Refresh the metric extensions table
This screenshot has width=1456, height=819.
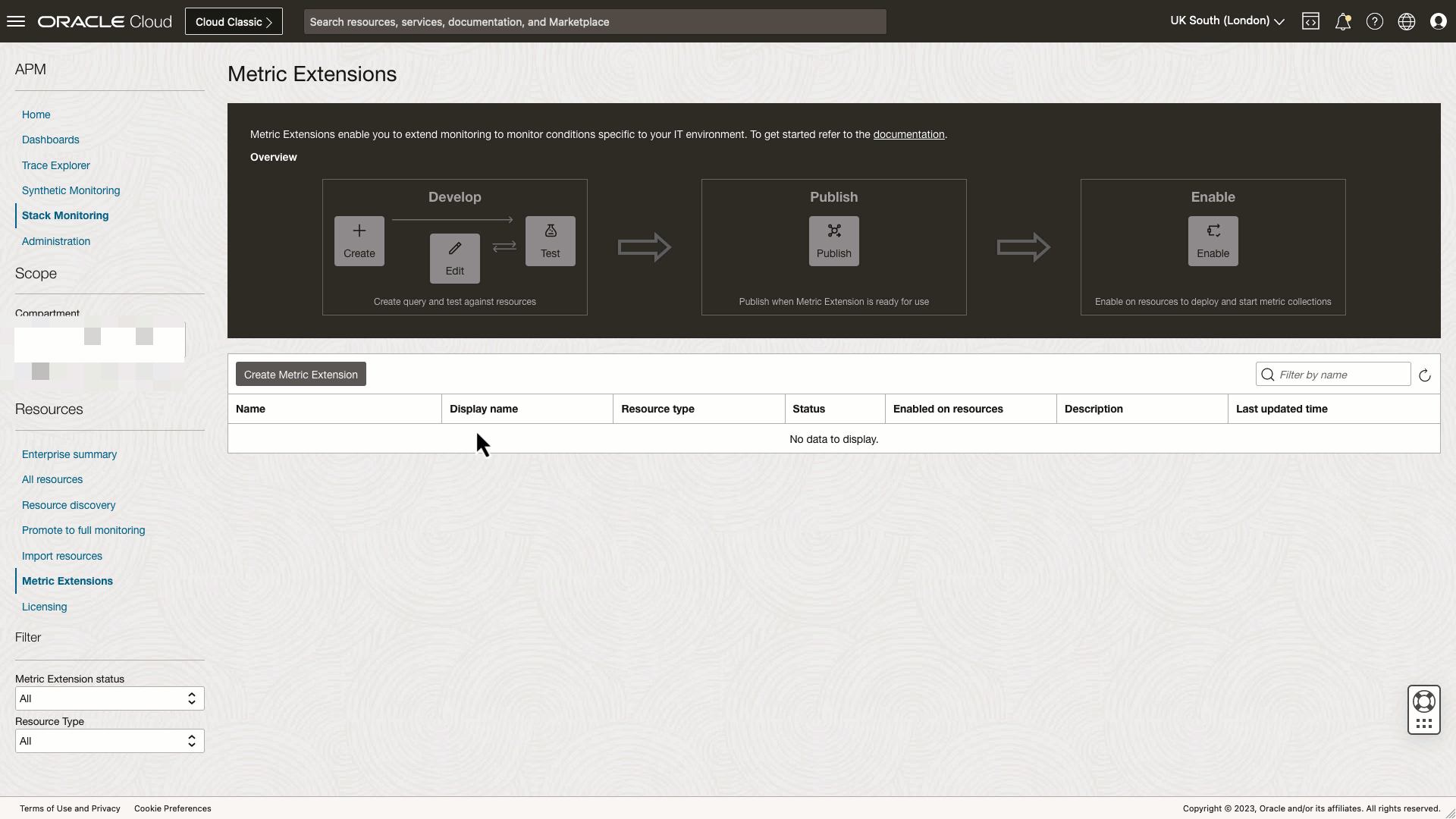point(1425,375)
